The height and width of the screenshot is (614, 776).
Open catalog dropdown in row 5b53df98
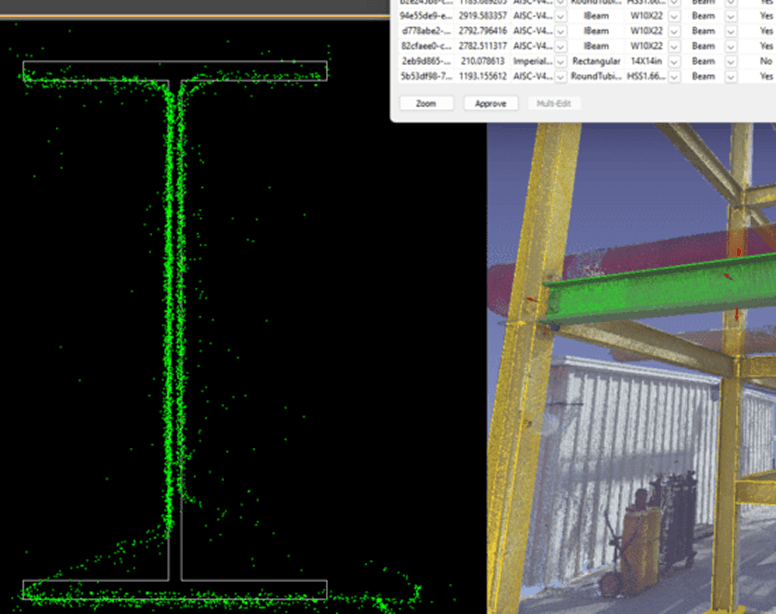point(560,77)
